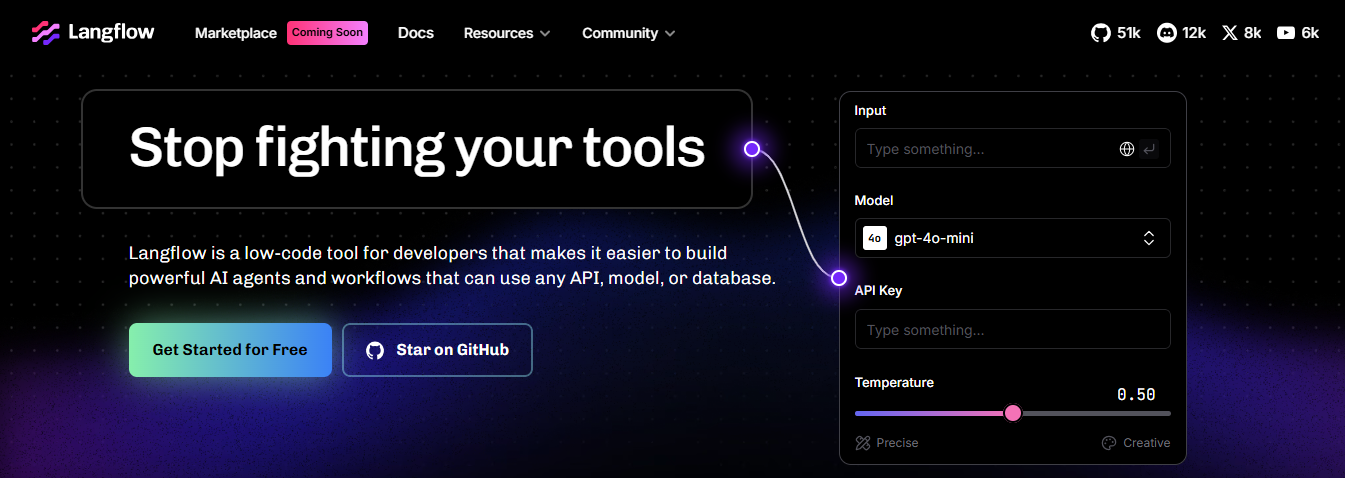The image size is (1345, 478).
Task: Click the 'Stop fighting your tools' headline
Action: pos(417,148)
